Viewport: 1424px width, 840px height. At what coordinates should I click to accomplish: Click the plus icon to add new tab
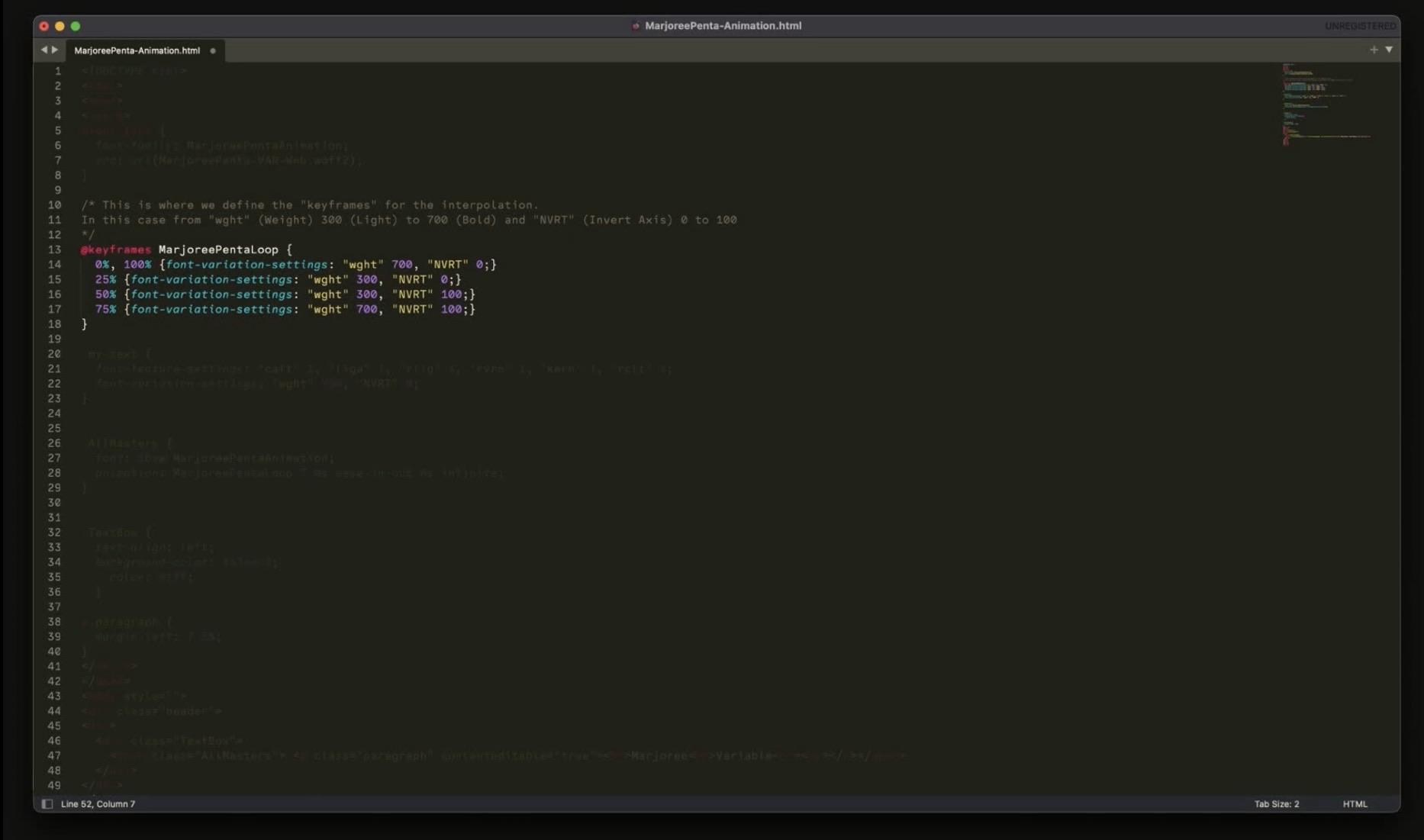pos(1374,50)
